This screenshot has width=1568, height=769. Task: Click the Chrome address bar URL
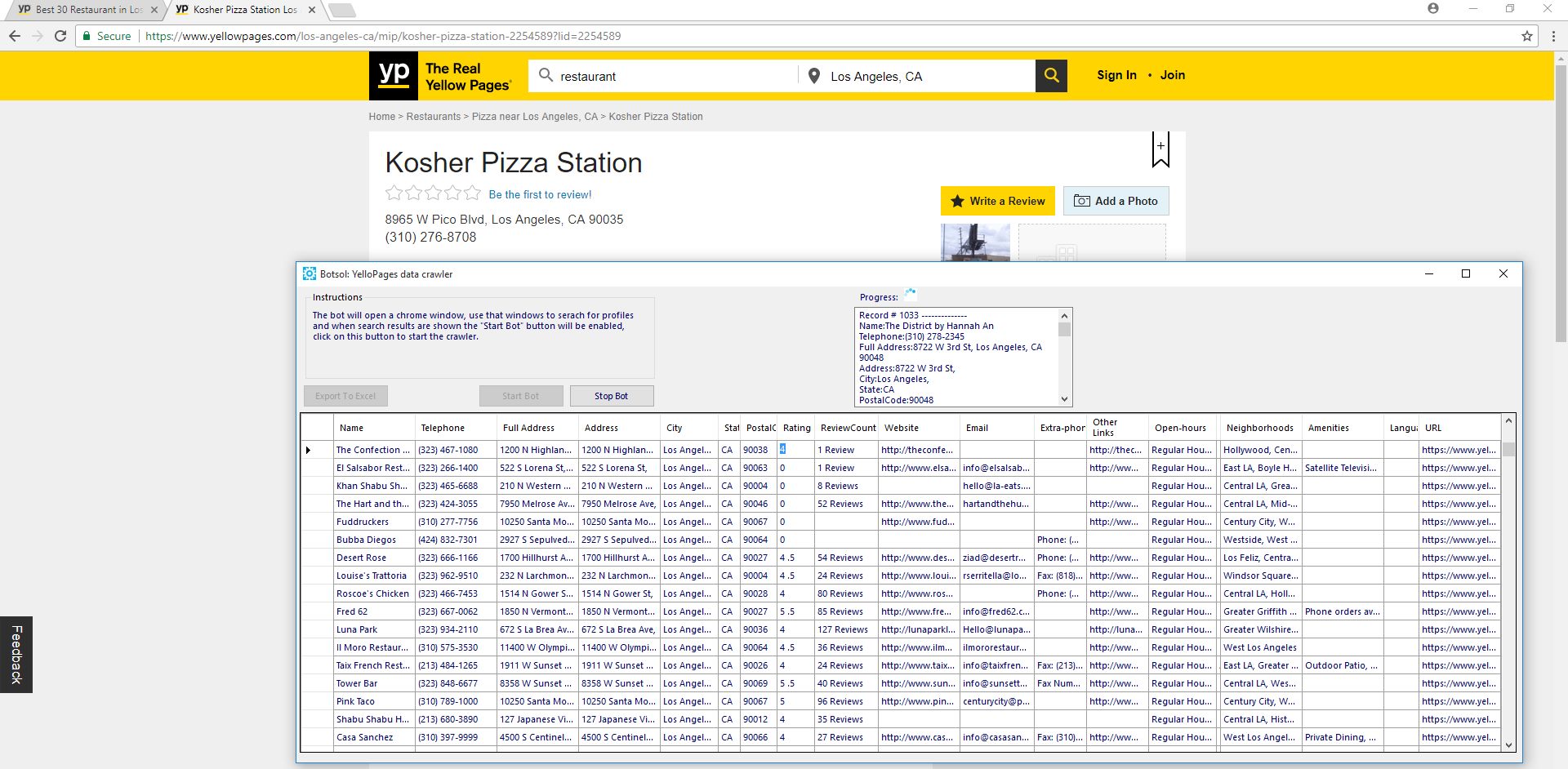(x=383, y=36)
